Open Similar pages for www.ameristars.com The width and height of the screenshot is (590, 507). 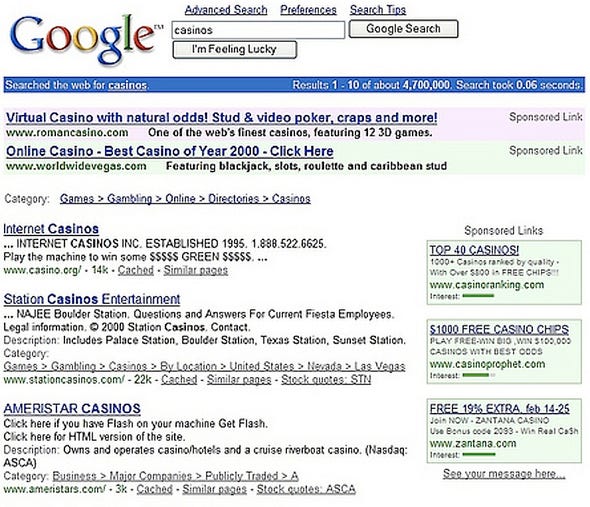coord(214,489)
